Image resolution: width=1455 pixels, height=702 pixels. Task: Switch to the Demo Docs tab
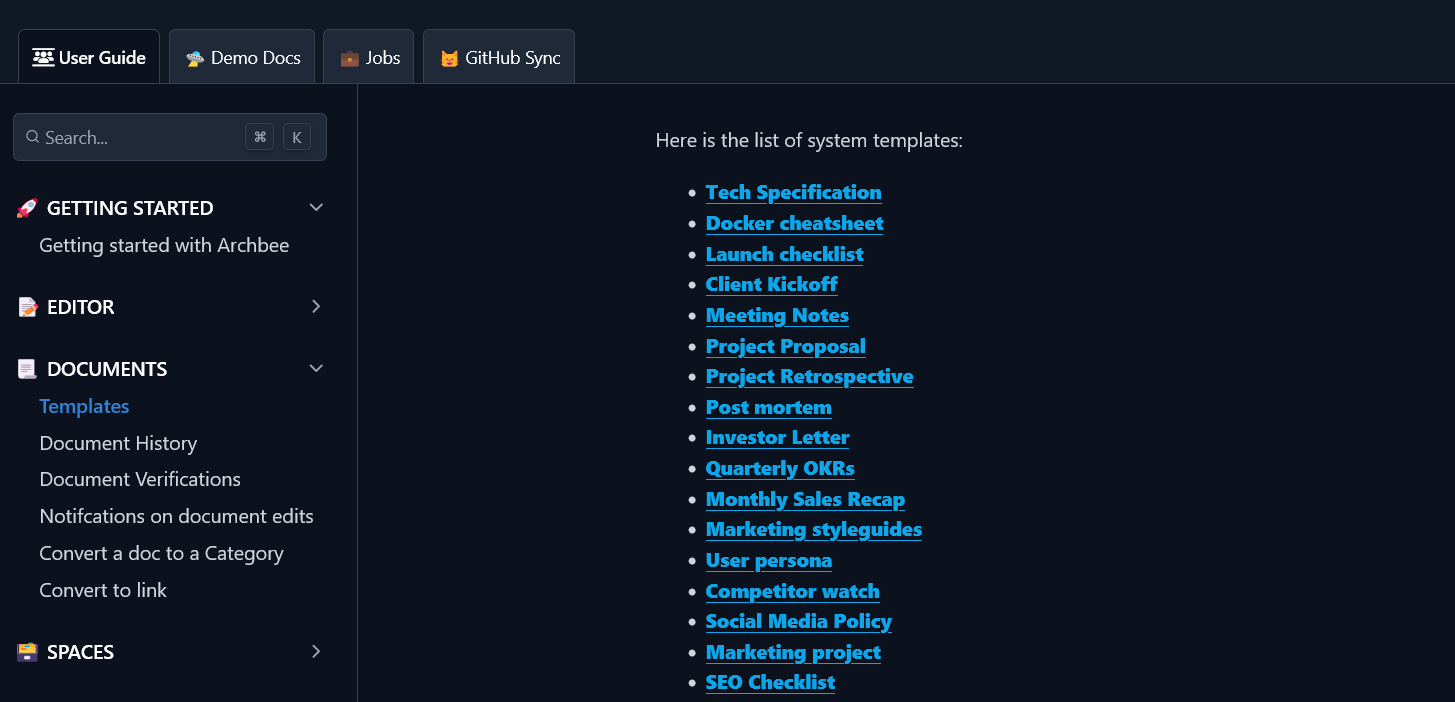coord(242,56)
